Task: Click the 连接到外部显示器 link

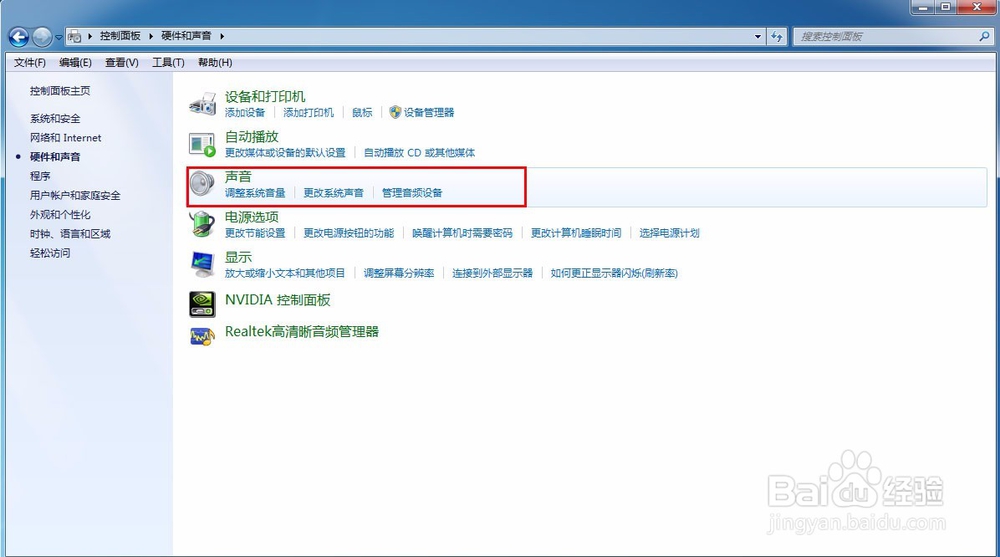Action: pos(492,273)
